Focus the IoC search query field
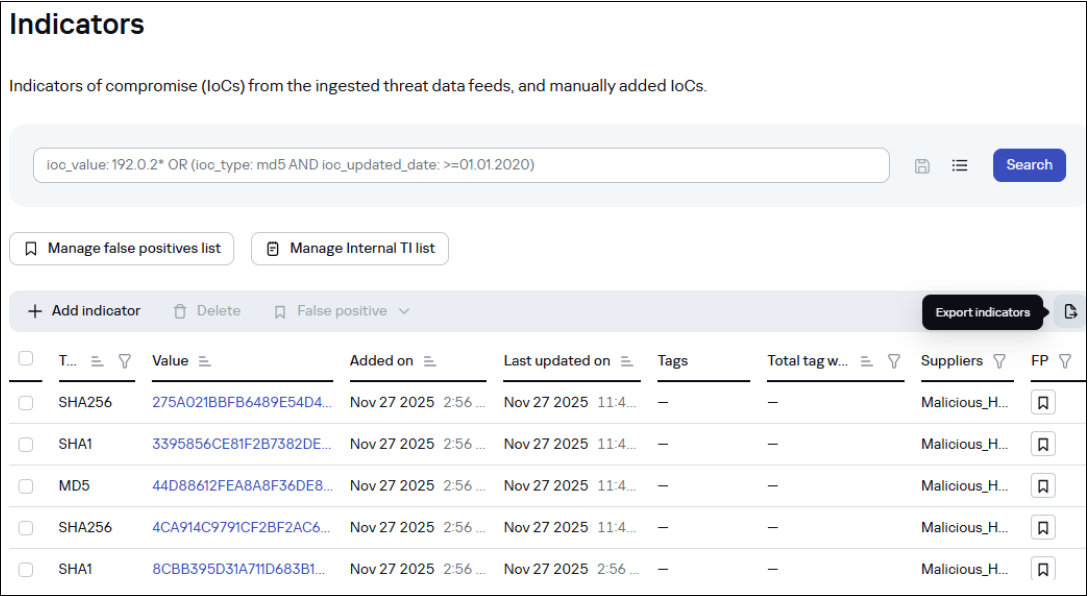This screenshot has width=1088, height=596. pyautogui.click(x=461, y=165)
